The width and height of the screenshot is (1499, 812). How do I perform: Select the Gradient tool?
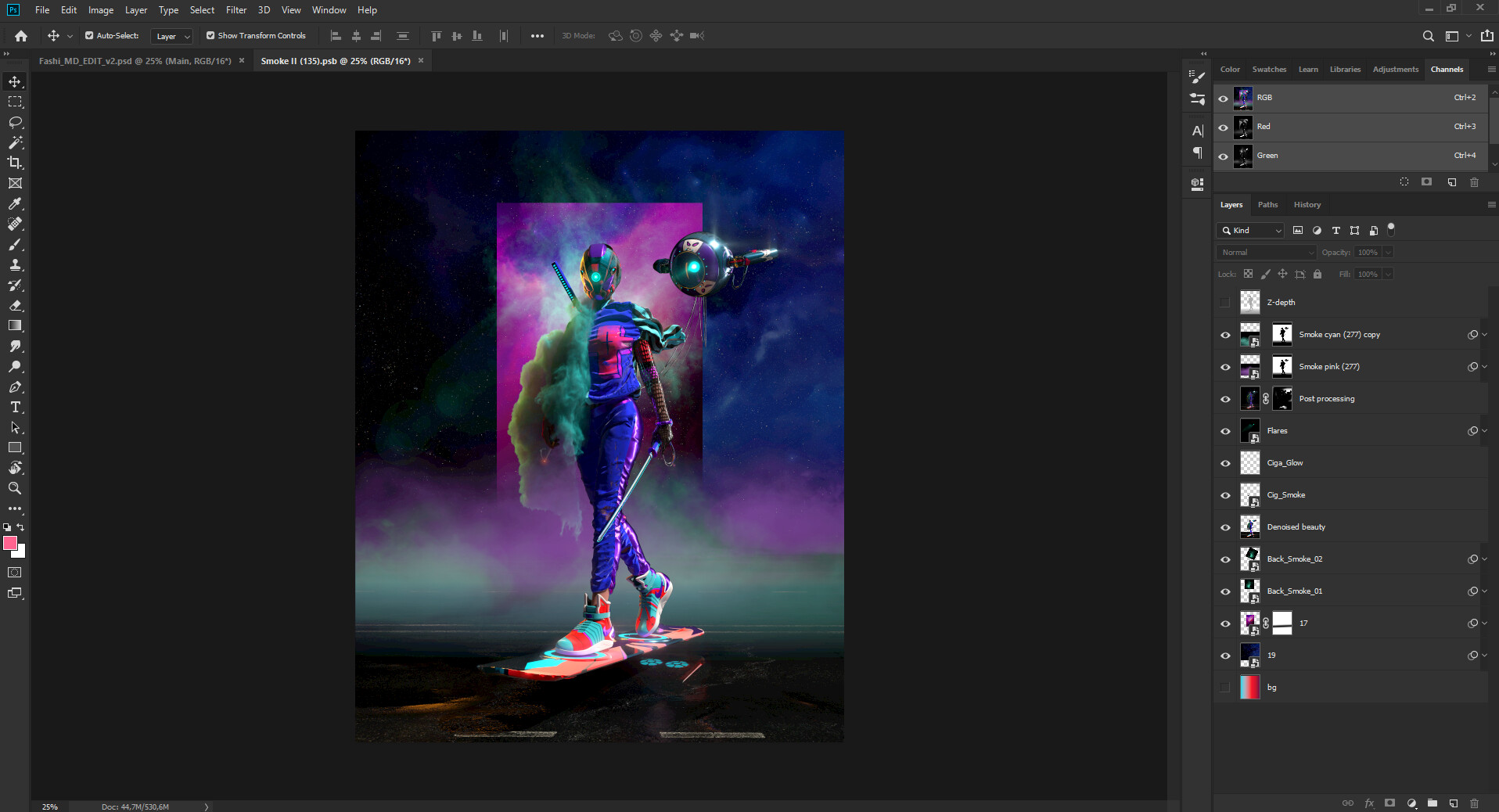pos(15,325)
